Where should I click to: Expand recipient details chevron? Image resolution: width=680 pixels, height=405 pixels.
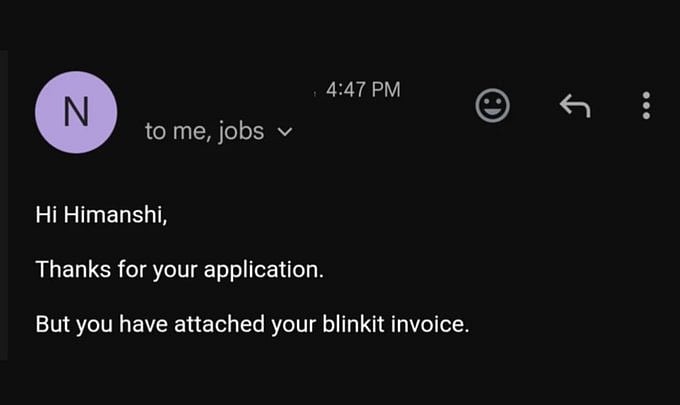point(284,132)
